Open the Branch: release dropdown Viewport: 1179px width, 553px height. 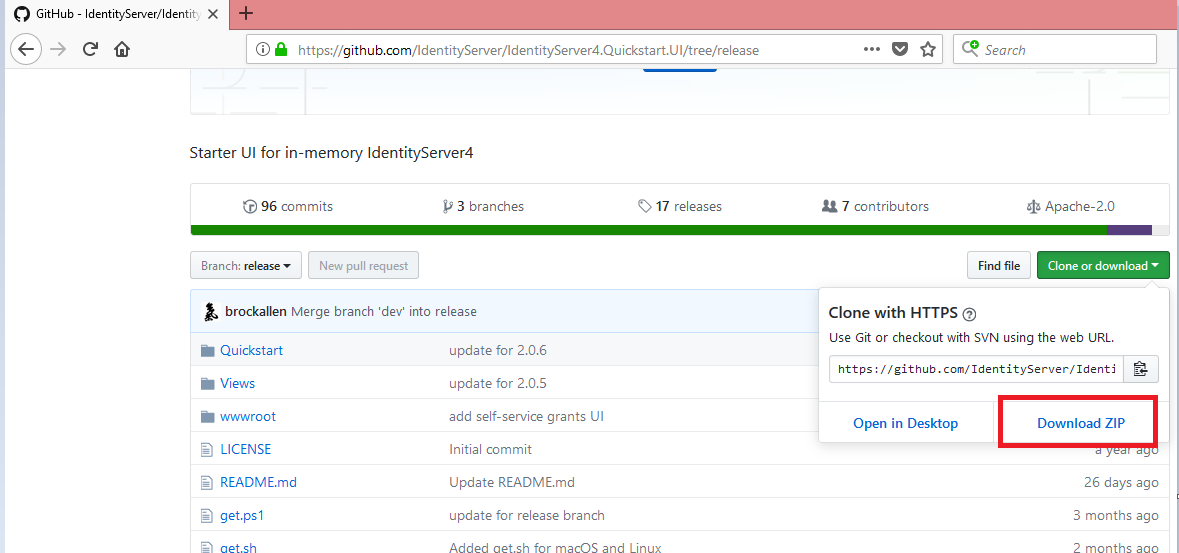coord(246,266)
